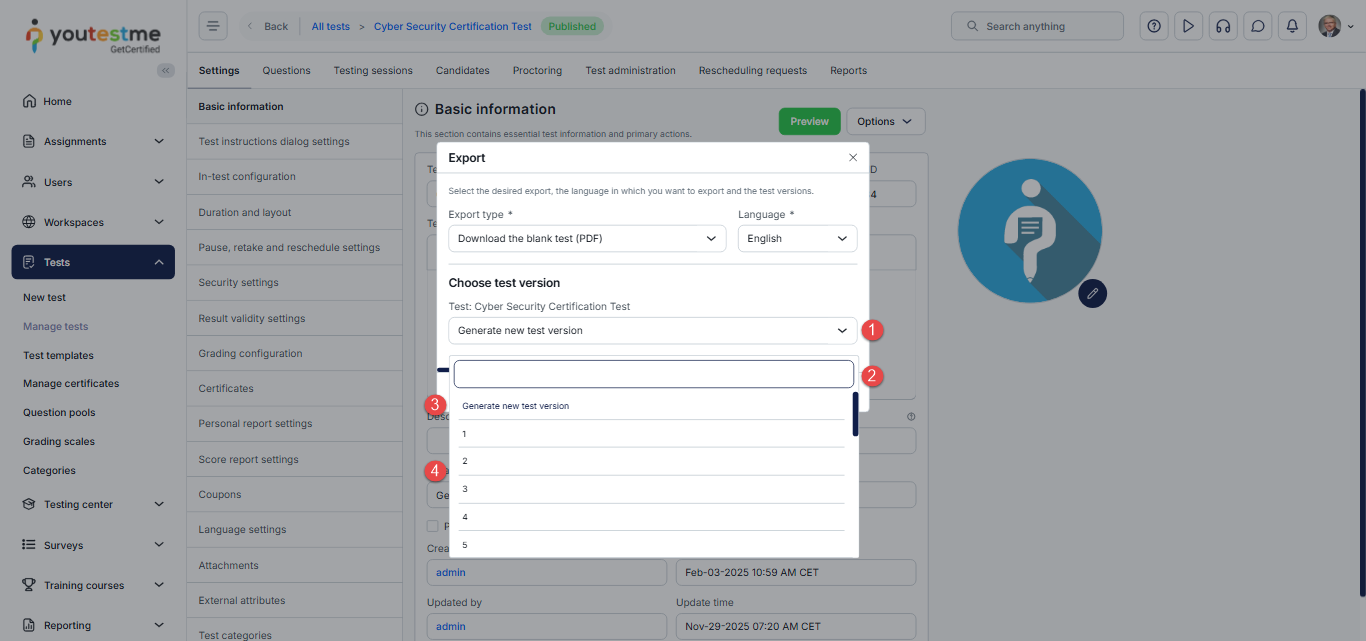This screenshot has width=1366, height=641.
Task: Open the headset support icon
Action: pyautogui.click(x=1222, y=26)
